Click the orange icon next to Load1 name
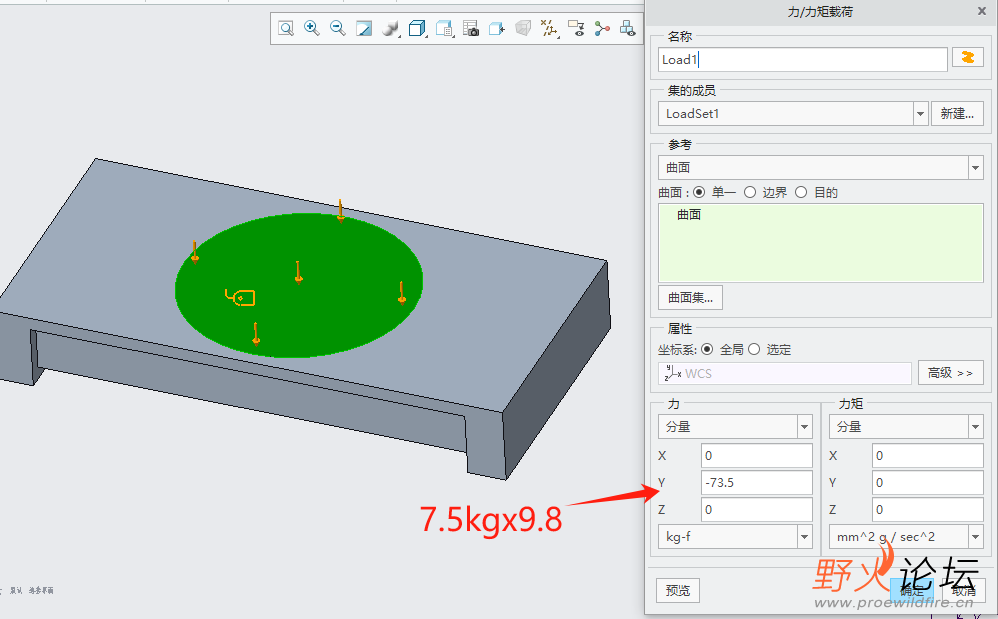 tap(967, 57)
